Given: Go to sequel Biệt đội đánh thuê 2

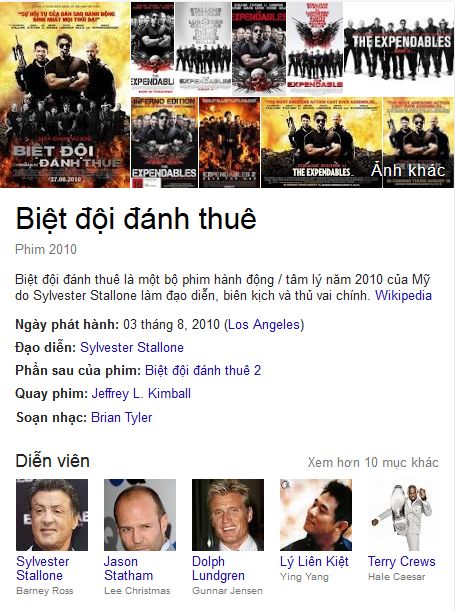Looking at the screenshot, I should click(203, 370).
